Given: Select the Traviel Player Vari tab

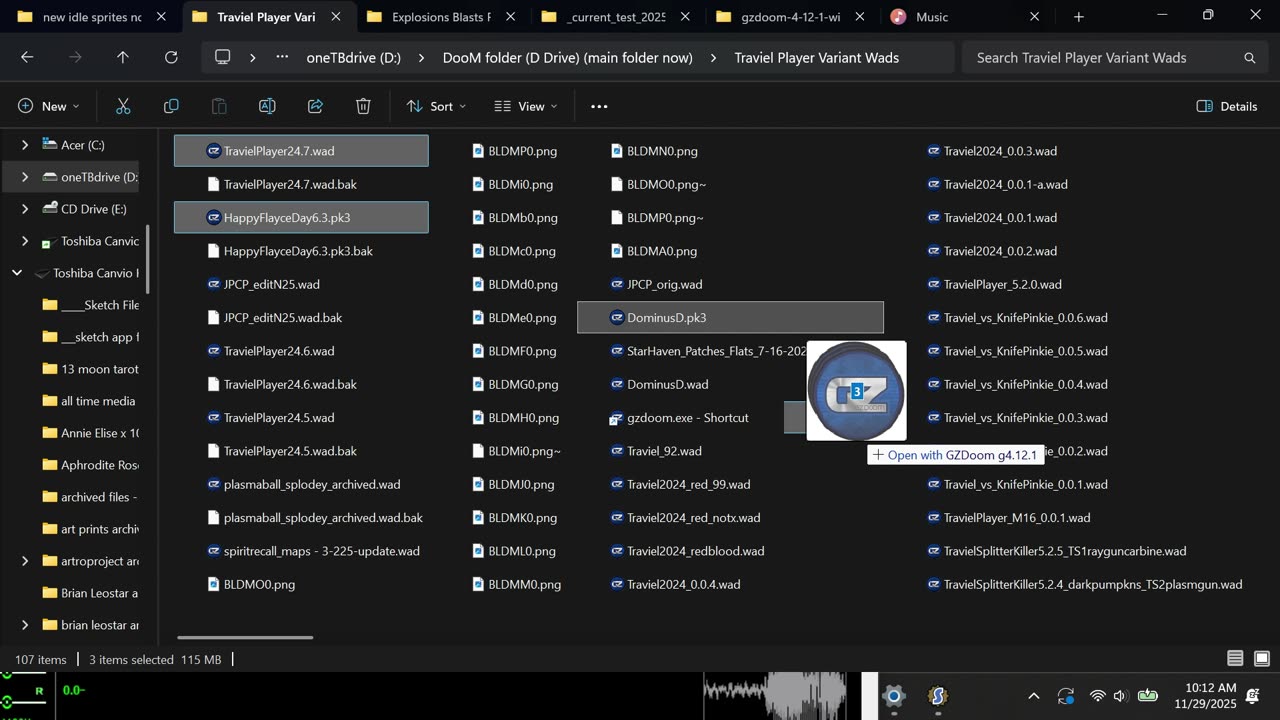Looking at the screenshot, I should 266,17.
